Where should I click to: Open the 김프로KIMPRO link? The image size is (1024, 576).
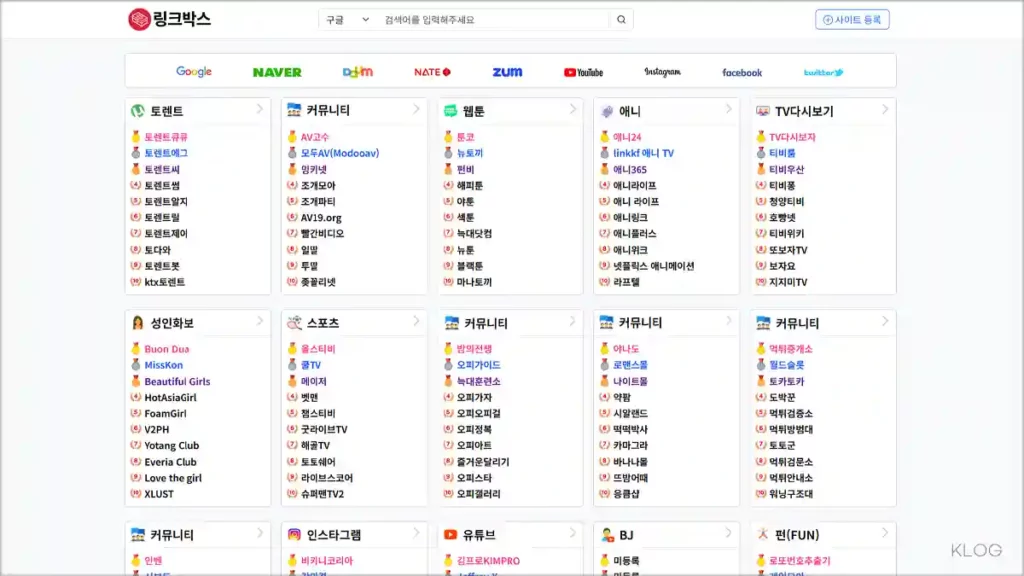coord(488,560)
